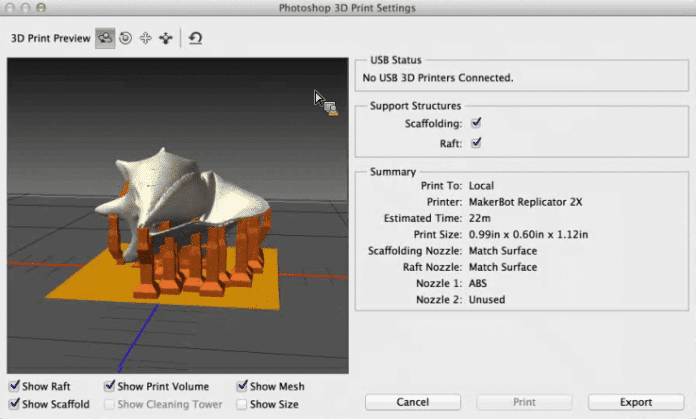Image resolution: width=696 pixels, height=419 pixels.
Task: Toggle the Show Raft checkbox
Action: (14, 387)
